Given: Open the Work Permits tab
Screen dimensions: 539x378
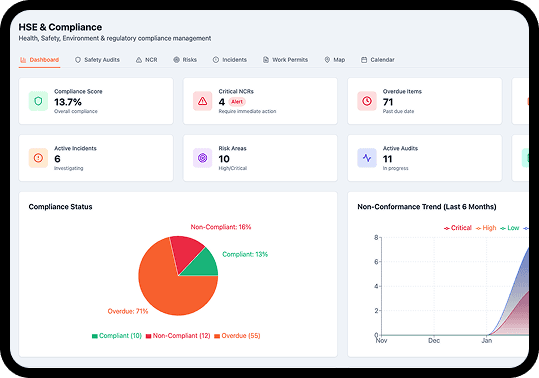Looking at the screenshot, I should click(285, 60).
